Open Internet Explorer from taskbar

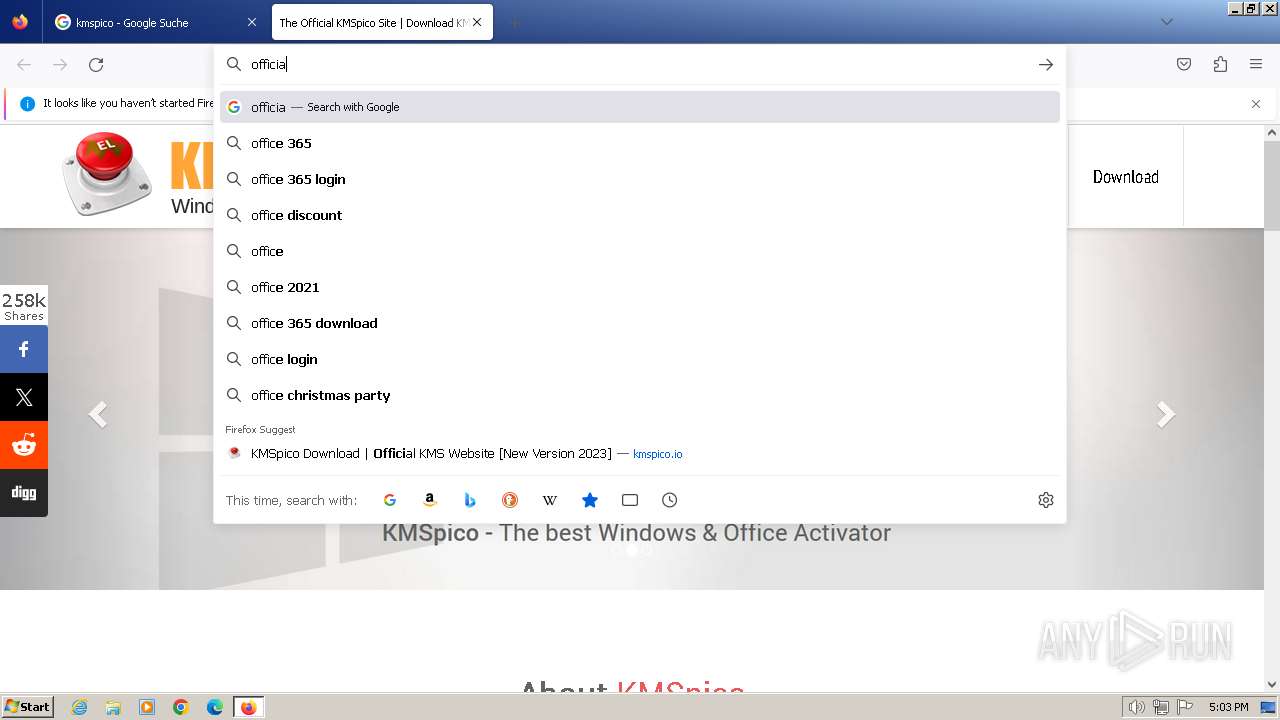79,707
